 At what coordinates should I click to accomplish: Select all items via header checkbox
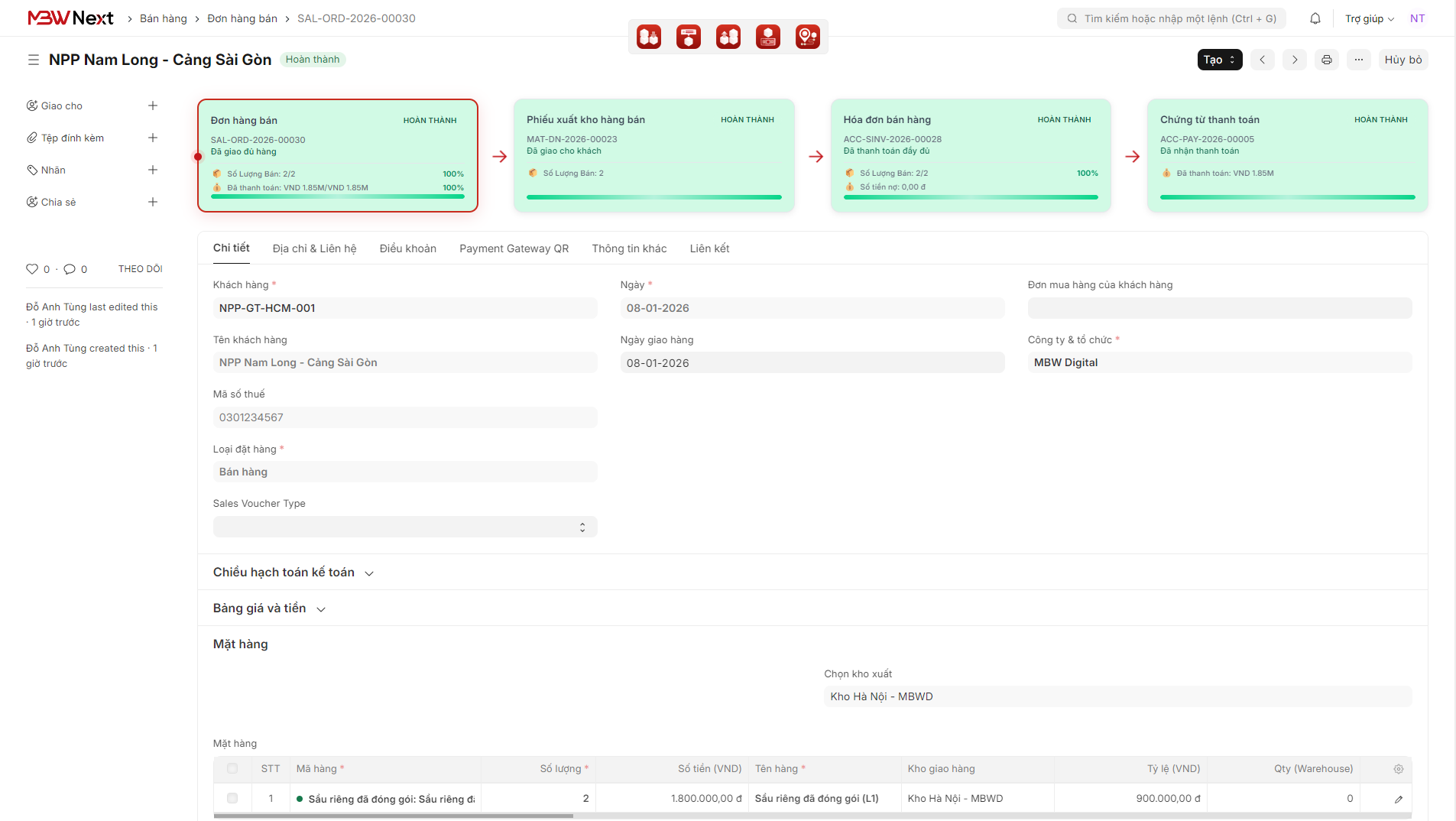click(x=232, y=768)
